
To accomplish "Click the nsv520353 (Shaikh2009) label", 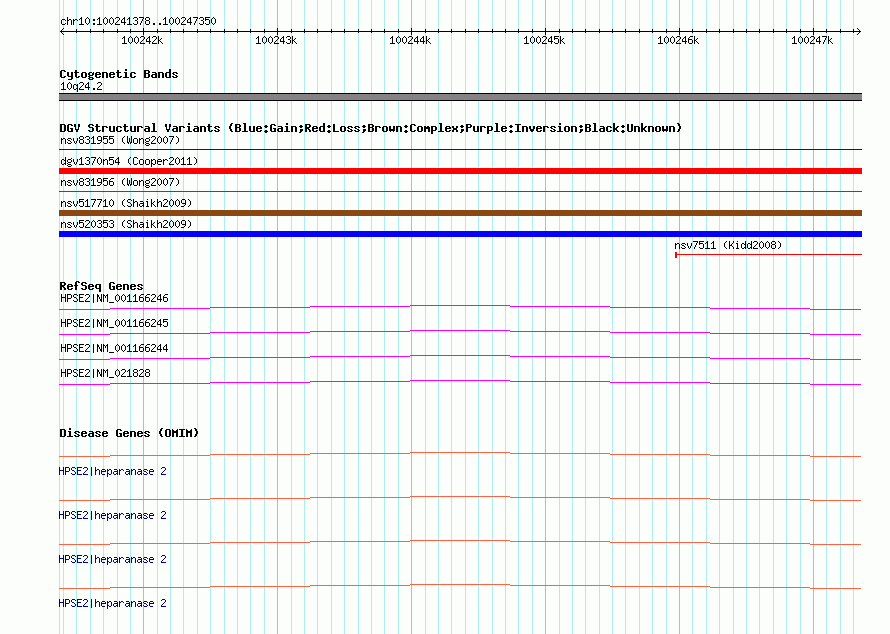I will (126, 224).
